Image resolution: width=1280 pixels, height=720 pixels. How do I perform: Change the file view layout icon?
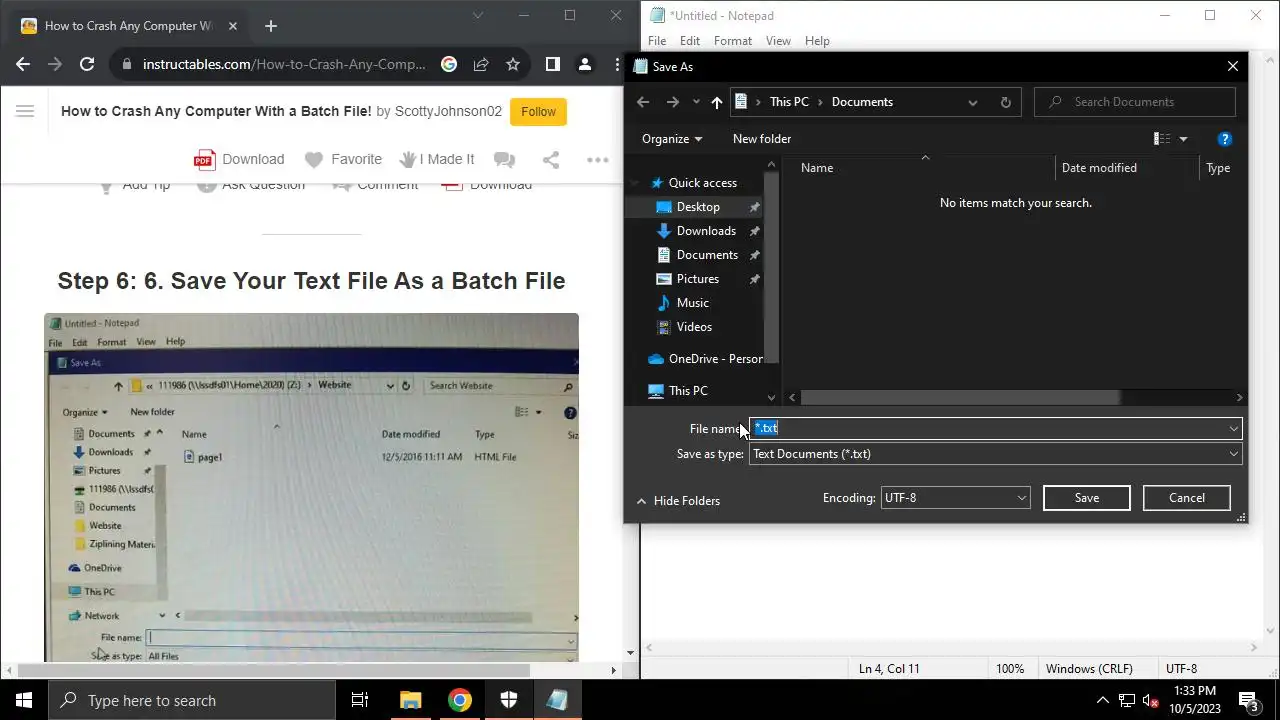coord(1162,139)
